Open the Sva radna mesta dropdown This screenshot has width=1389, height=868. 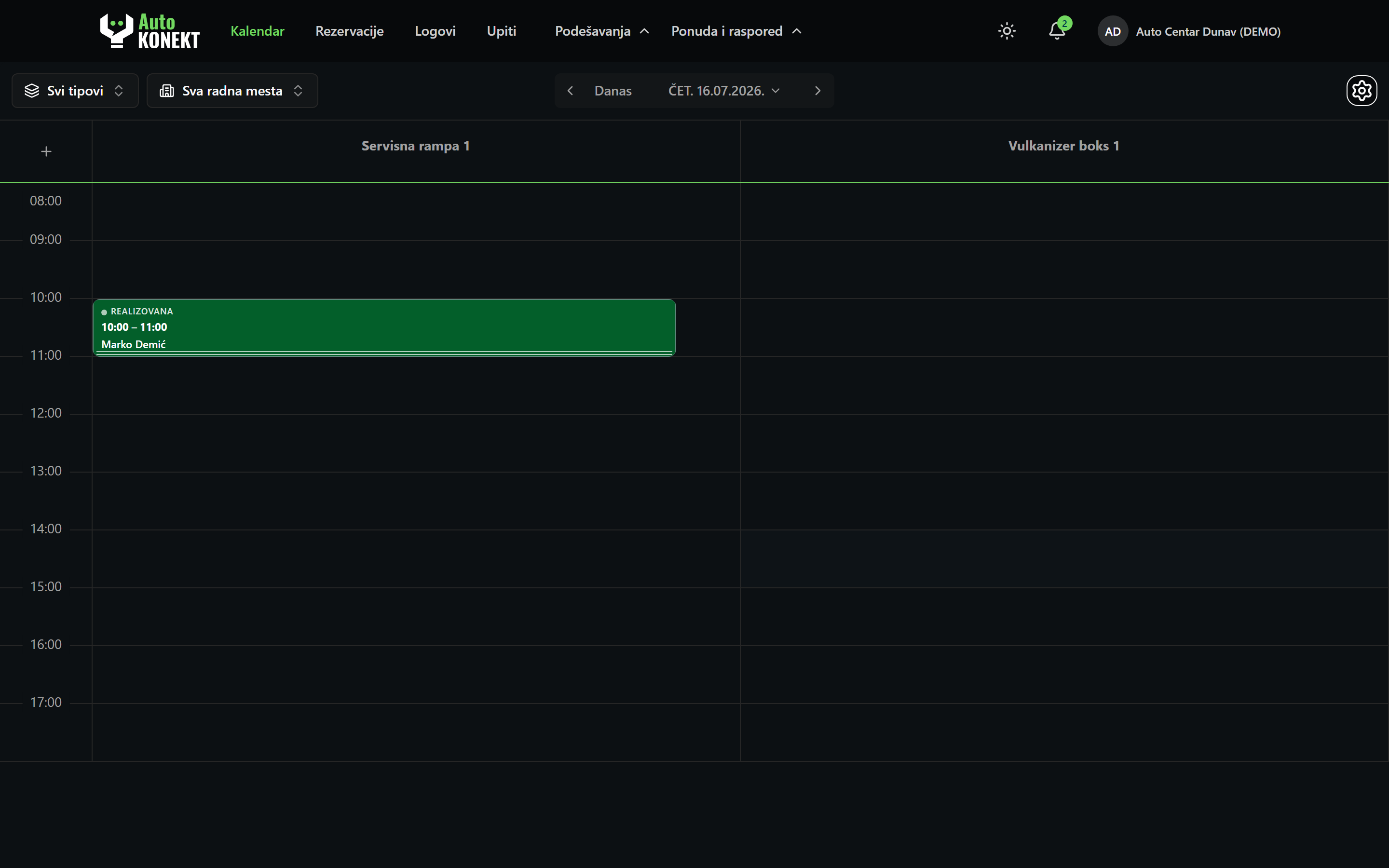[x=232, y=91]
